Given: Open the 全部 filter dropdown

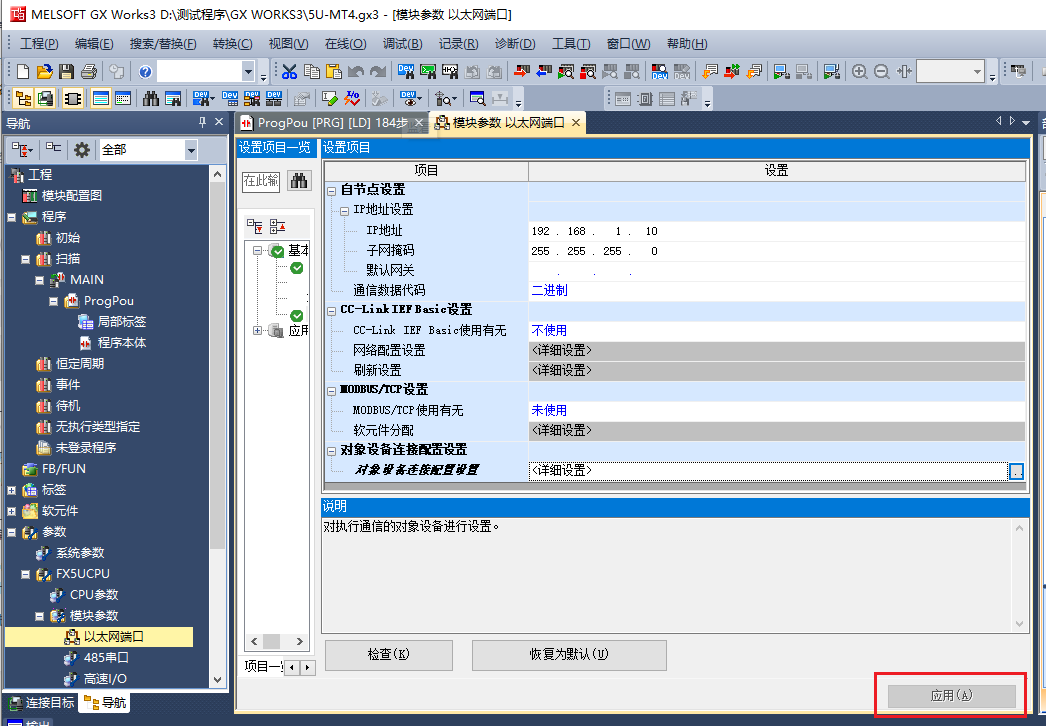Looking at the screenshot, I should (x=190, y=148).
